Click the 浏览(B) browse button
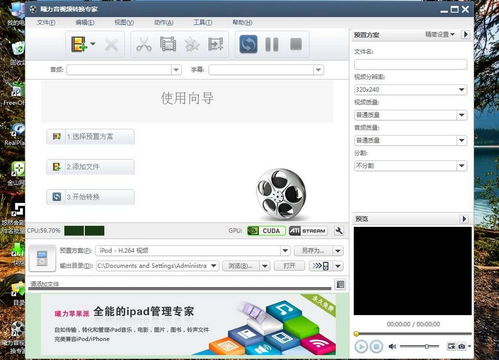Viewport: 499px width, 360px height. [241, 266]
